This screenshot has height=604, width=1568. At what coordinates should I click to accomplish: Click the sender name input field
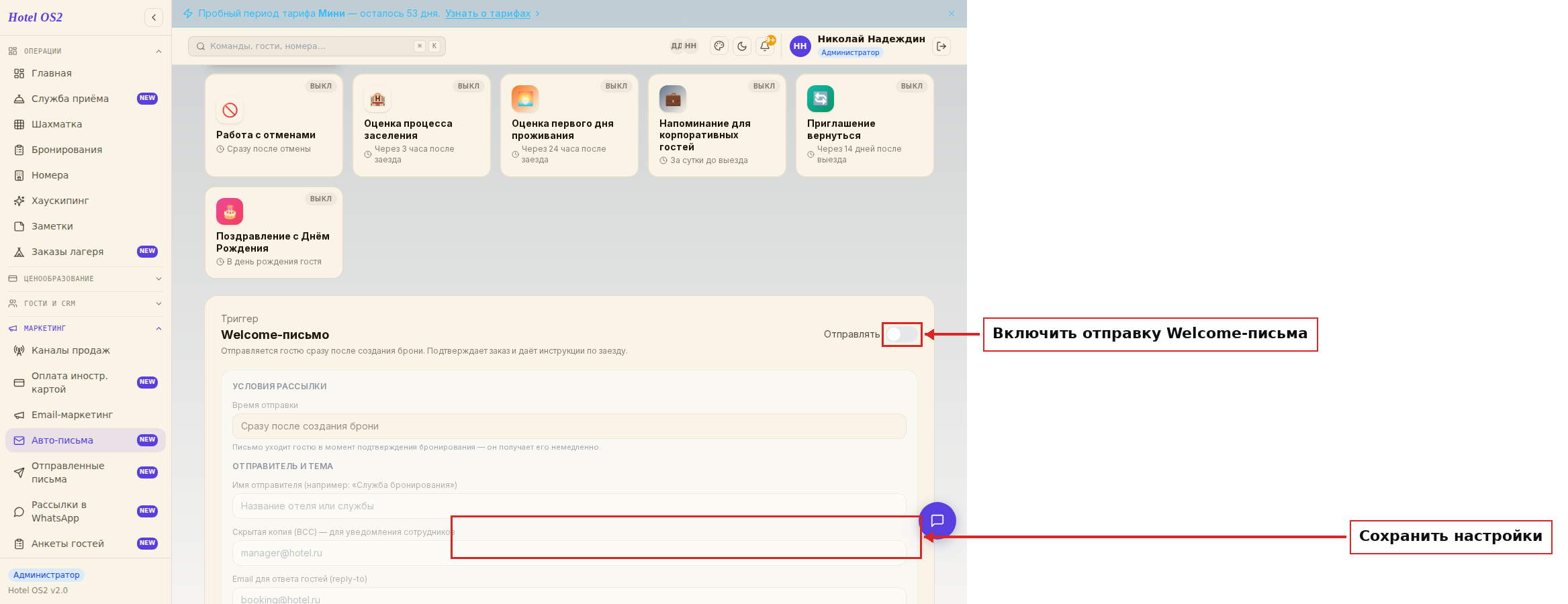tap(569, 506)
